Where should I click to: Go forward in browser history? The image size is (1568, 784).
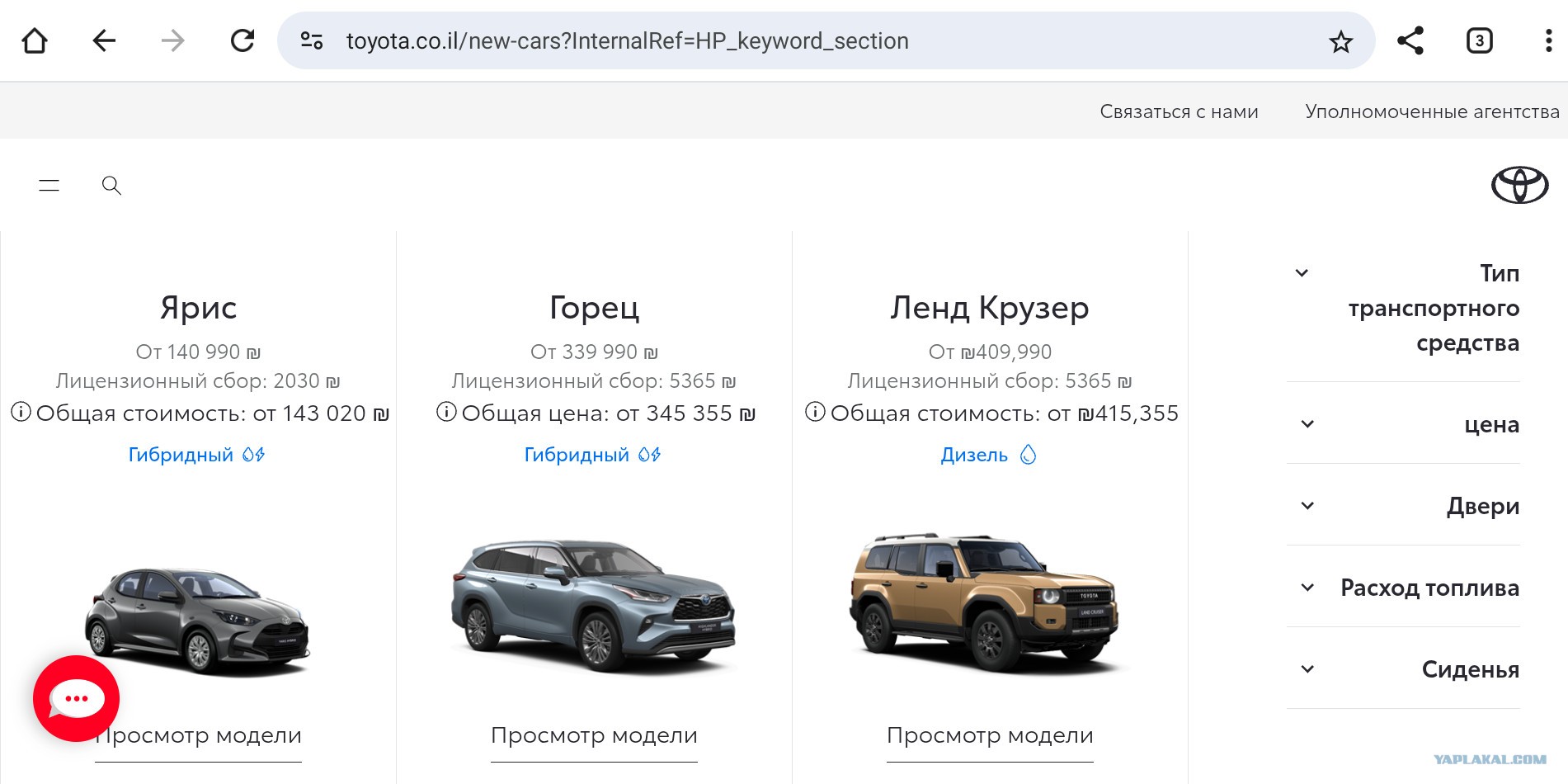click(x=173, y=40)
